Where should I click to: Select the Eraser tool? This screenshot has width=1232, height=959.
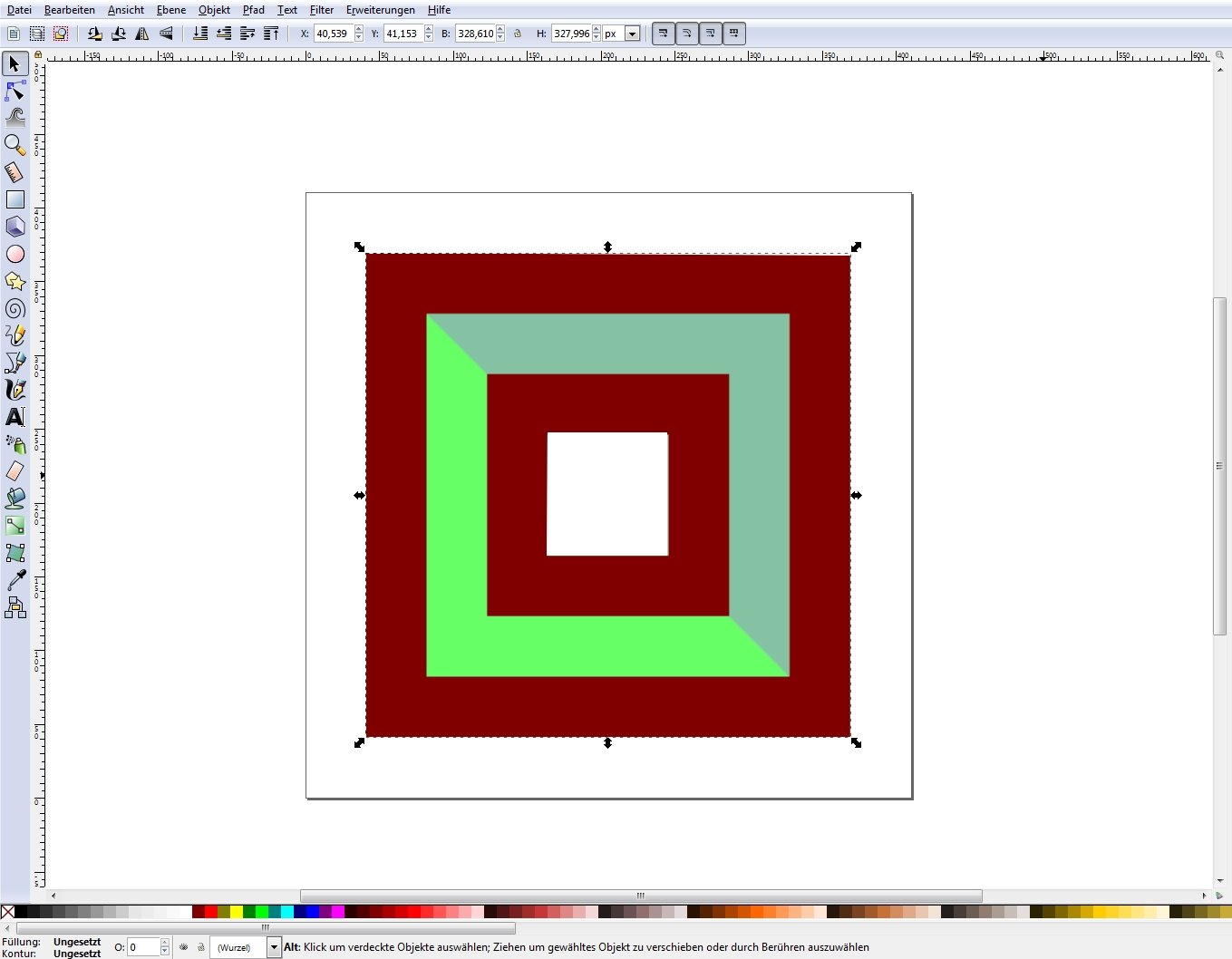click(15, 471)
